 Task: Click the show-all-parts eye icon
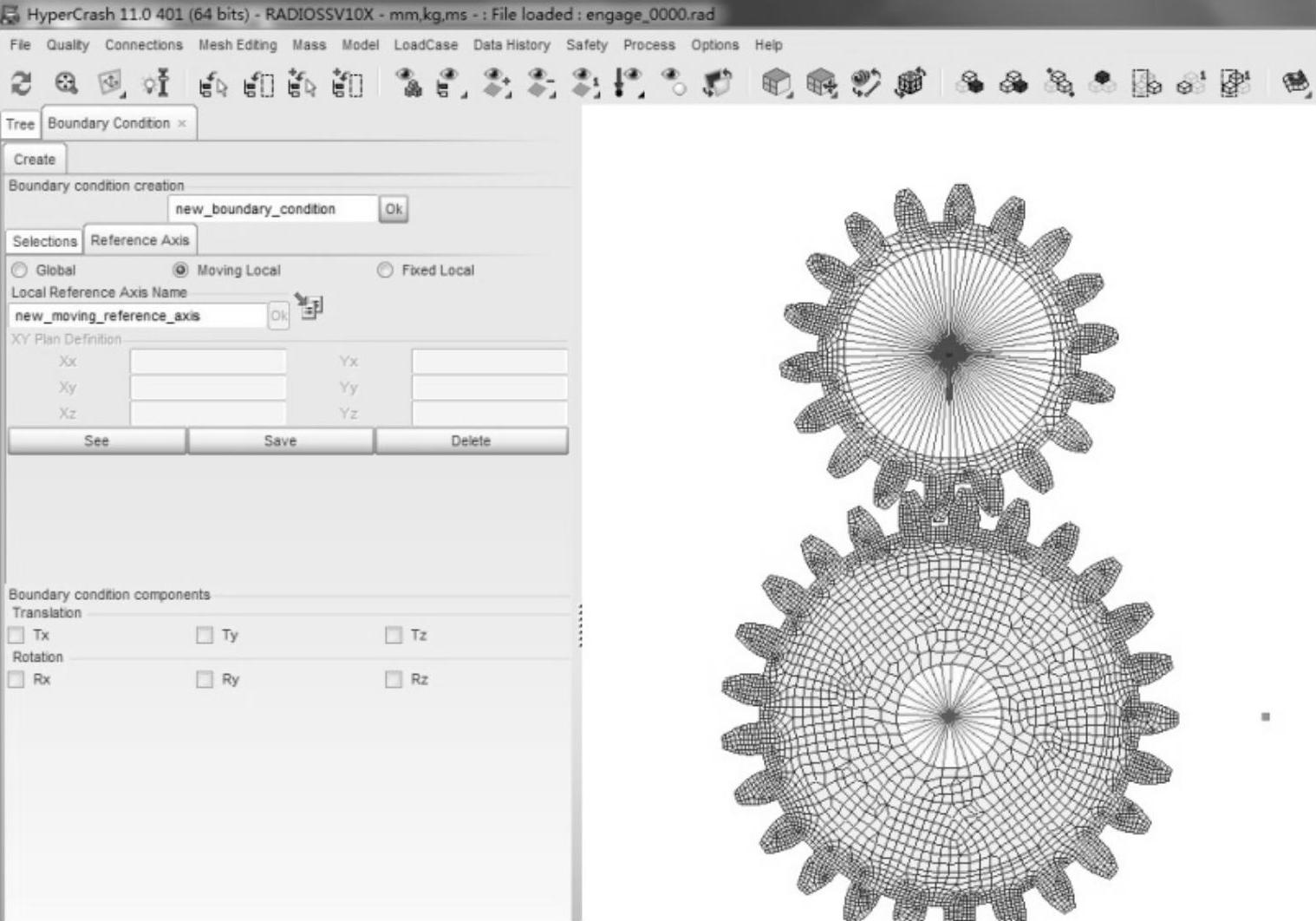coord(408,83)
